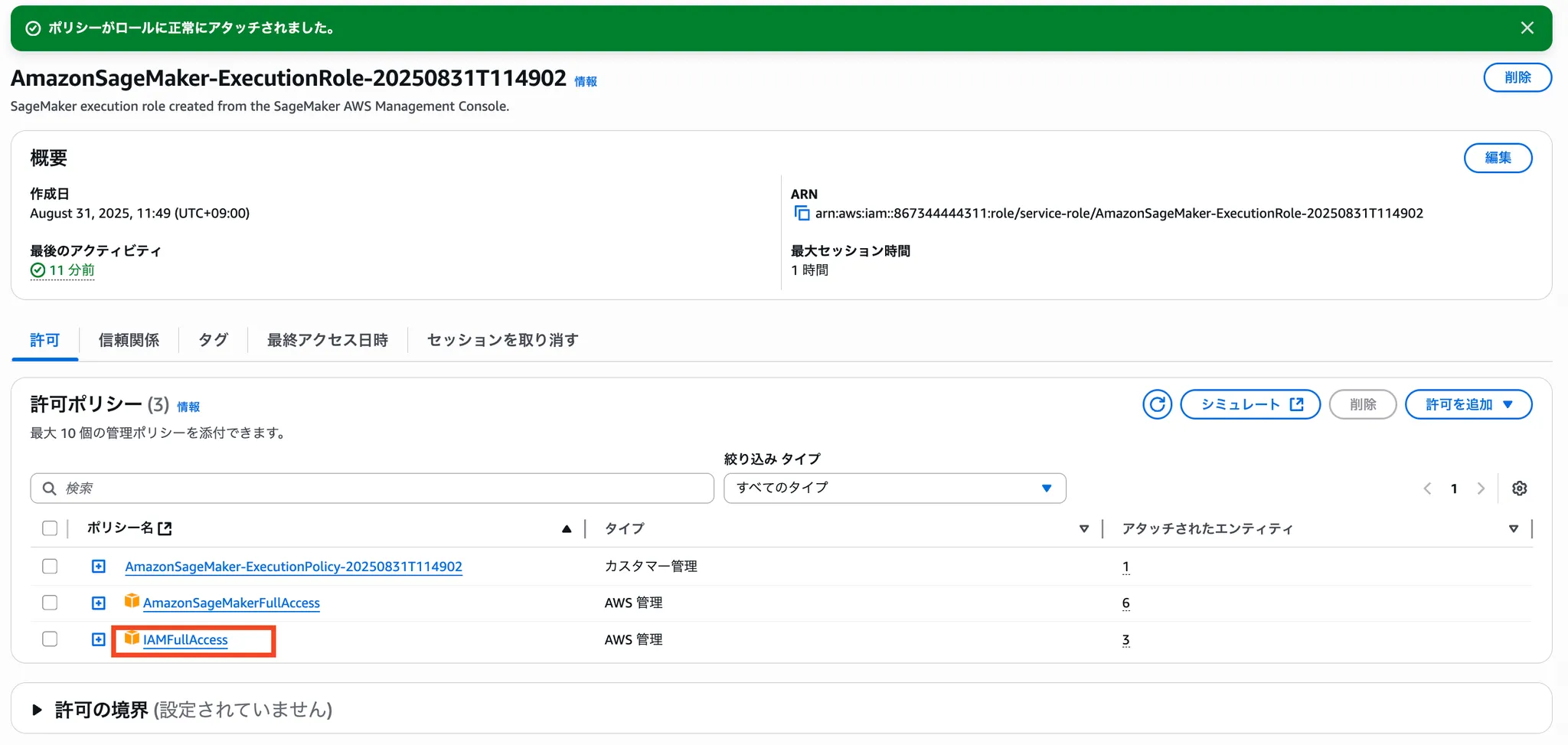
Task: Switch to タグ tab
Action: (213, 340)
